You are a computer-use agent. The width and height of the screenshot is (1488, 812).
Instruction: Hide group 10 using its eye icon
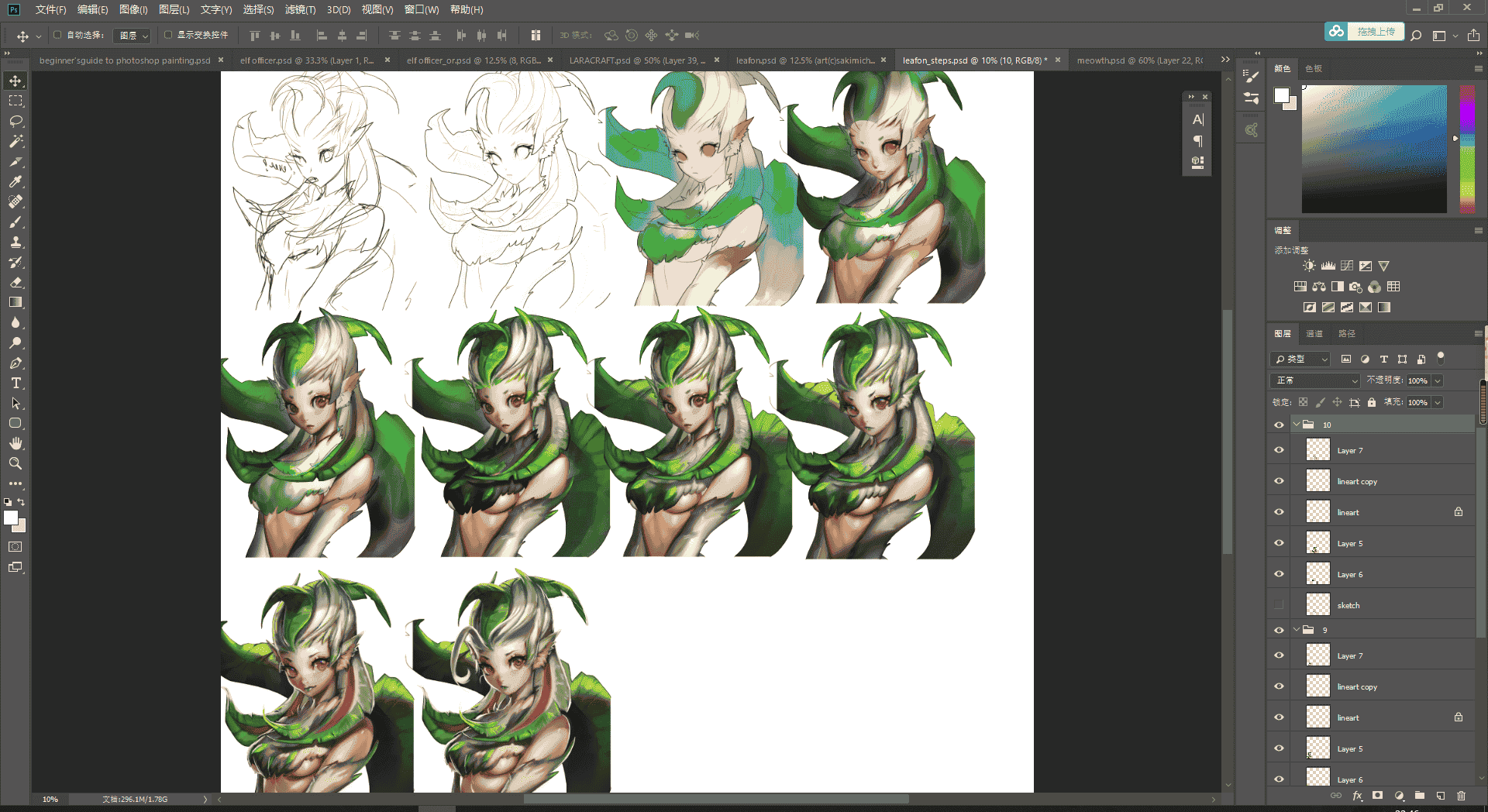(x=1279, y=425)
